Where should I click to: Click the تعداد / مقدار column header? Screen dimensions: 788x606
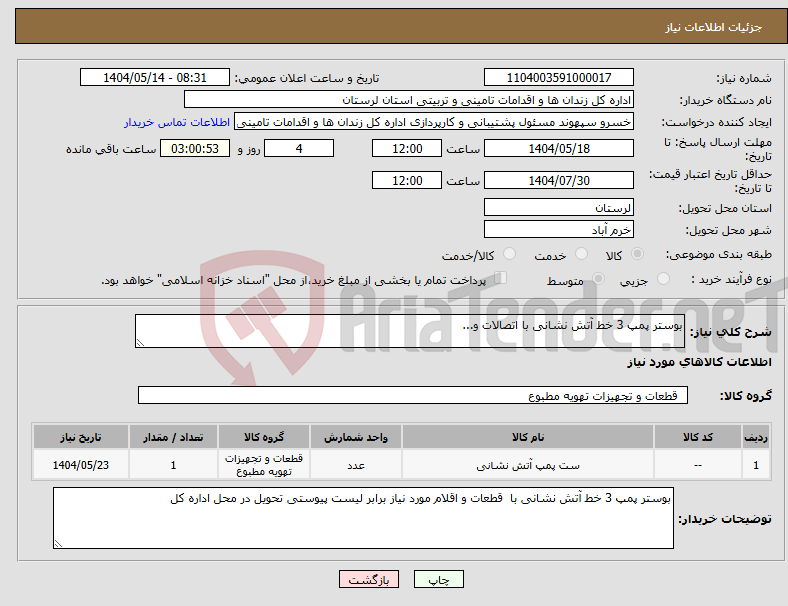coord(173,437)
